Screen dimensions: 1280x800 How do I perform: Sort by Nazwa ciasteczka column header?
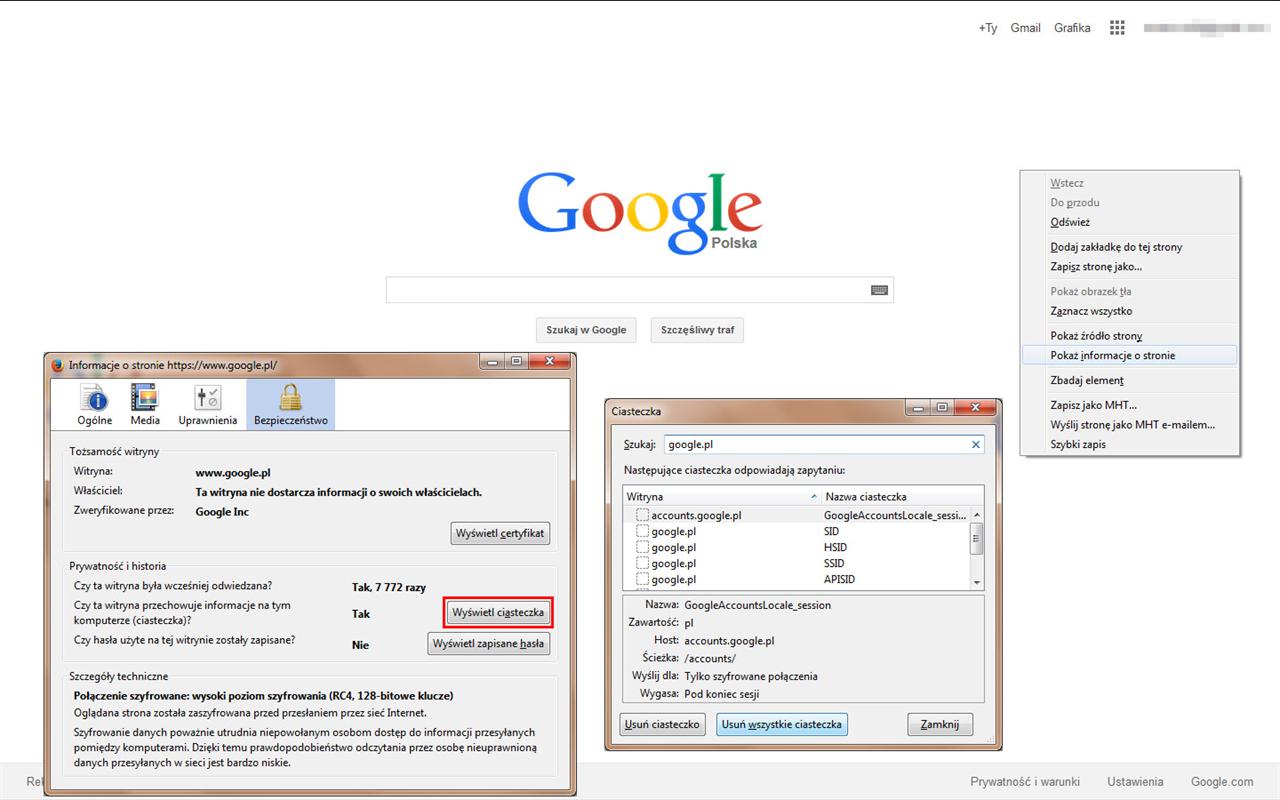pos(895,497)
